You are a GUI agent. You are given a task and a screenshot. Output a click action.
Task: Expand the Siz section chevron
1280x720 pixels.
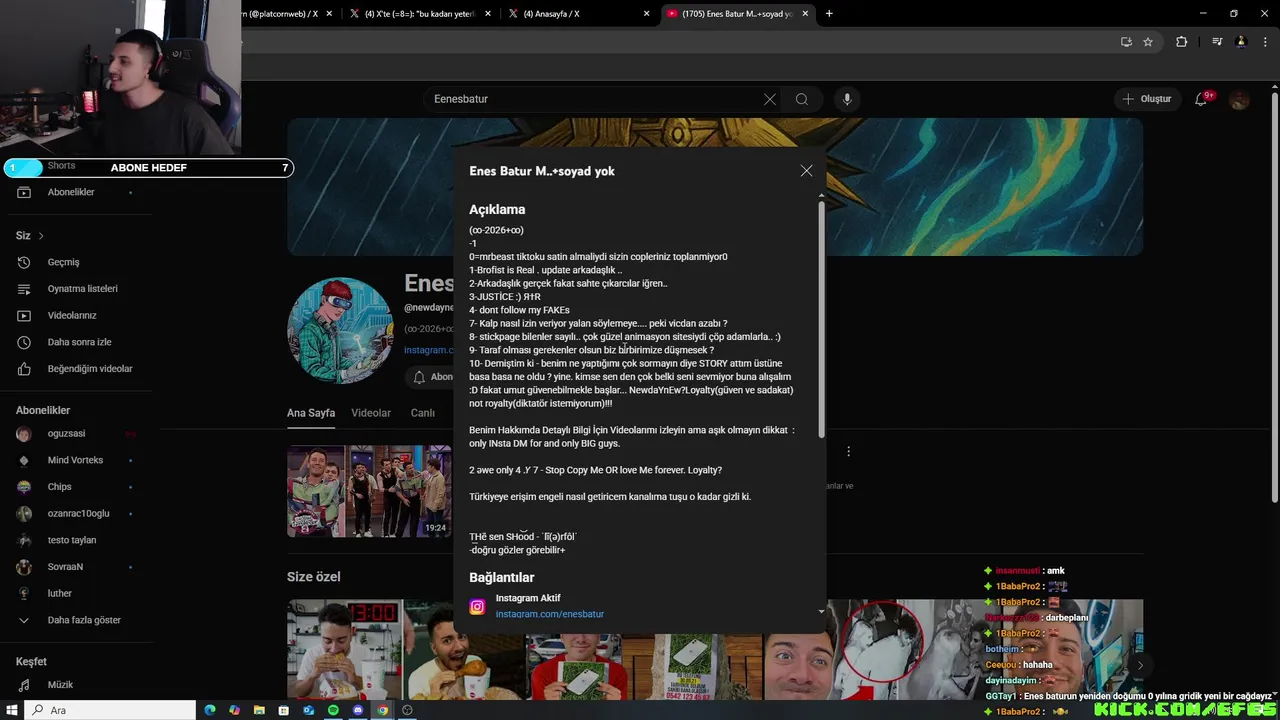[41, 236]
